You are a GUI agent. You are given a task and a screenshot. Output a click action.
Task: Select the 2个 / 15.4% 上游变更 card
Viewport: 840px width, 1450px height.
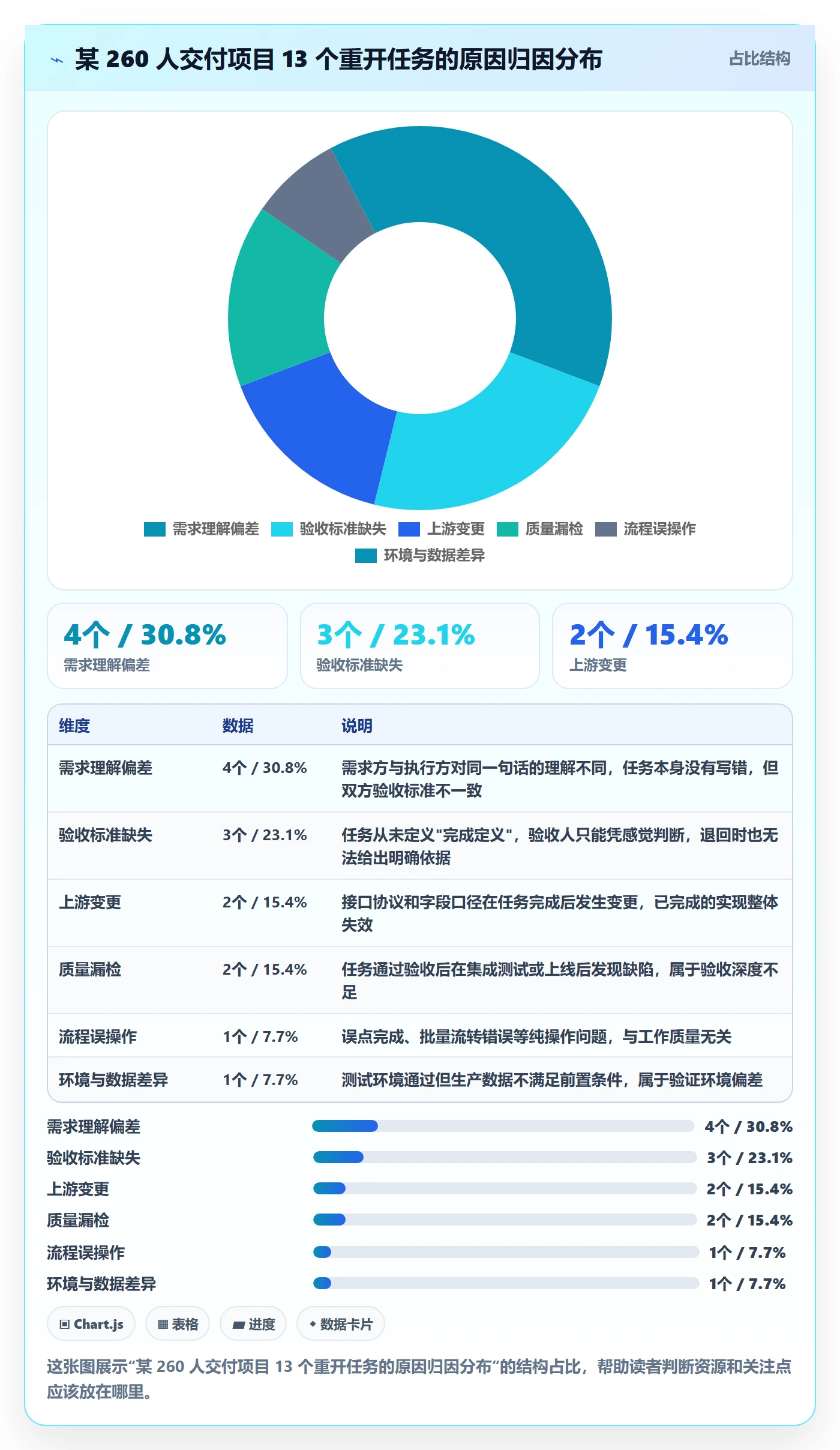tap(672, 646)
